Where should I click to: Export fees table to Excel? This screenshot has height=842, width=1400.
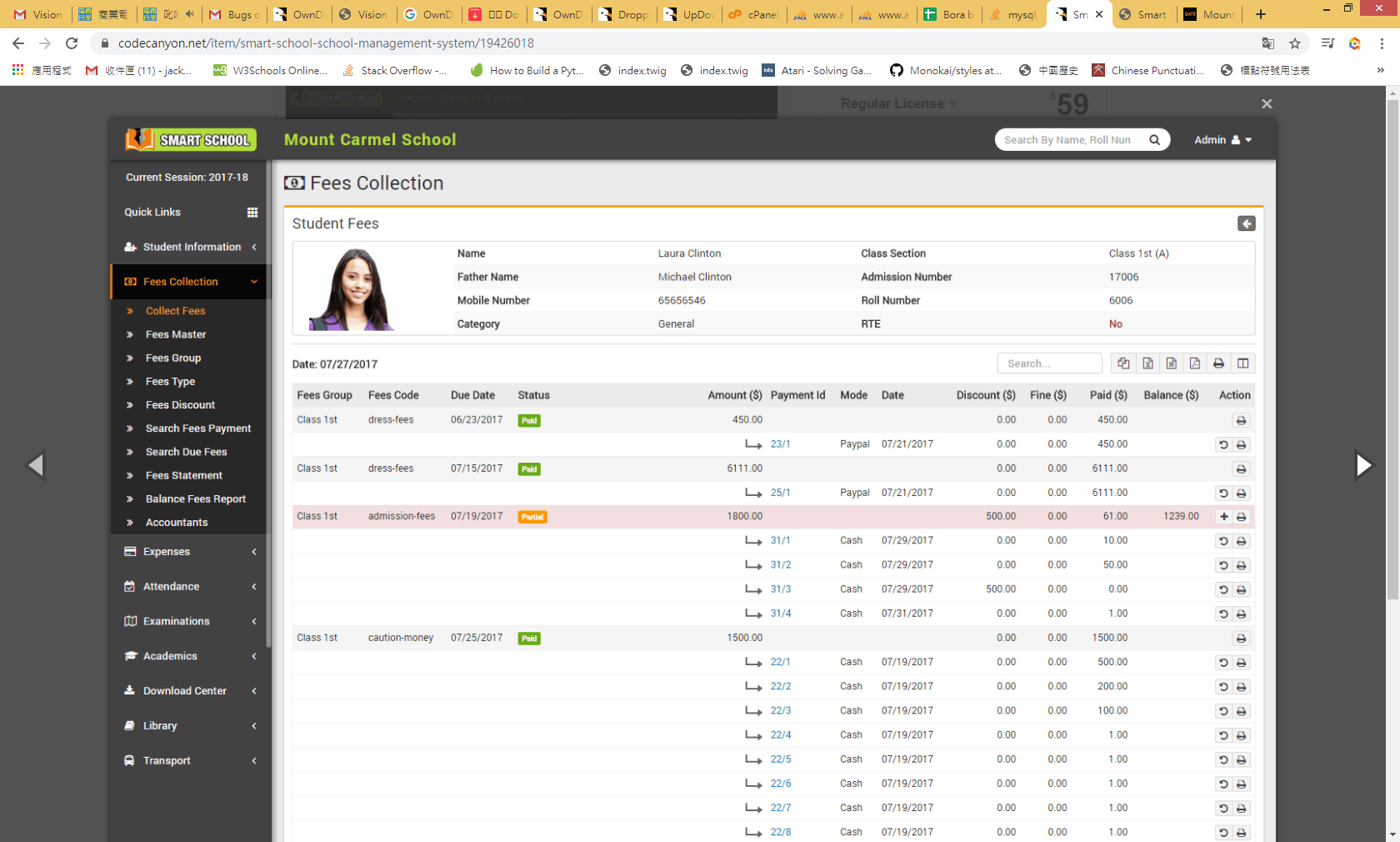[x=1147, y=363]
